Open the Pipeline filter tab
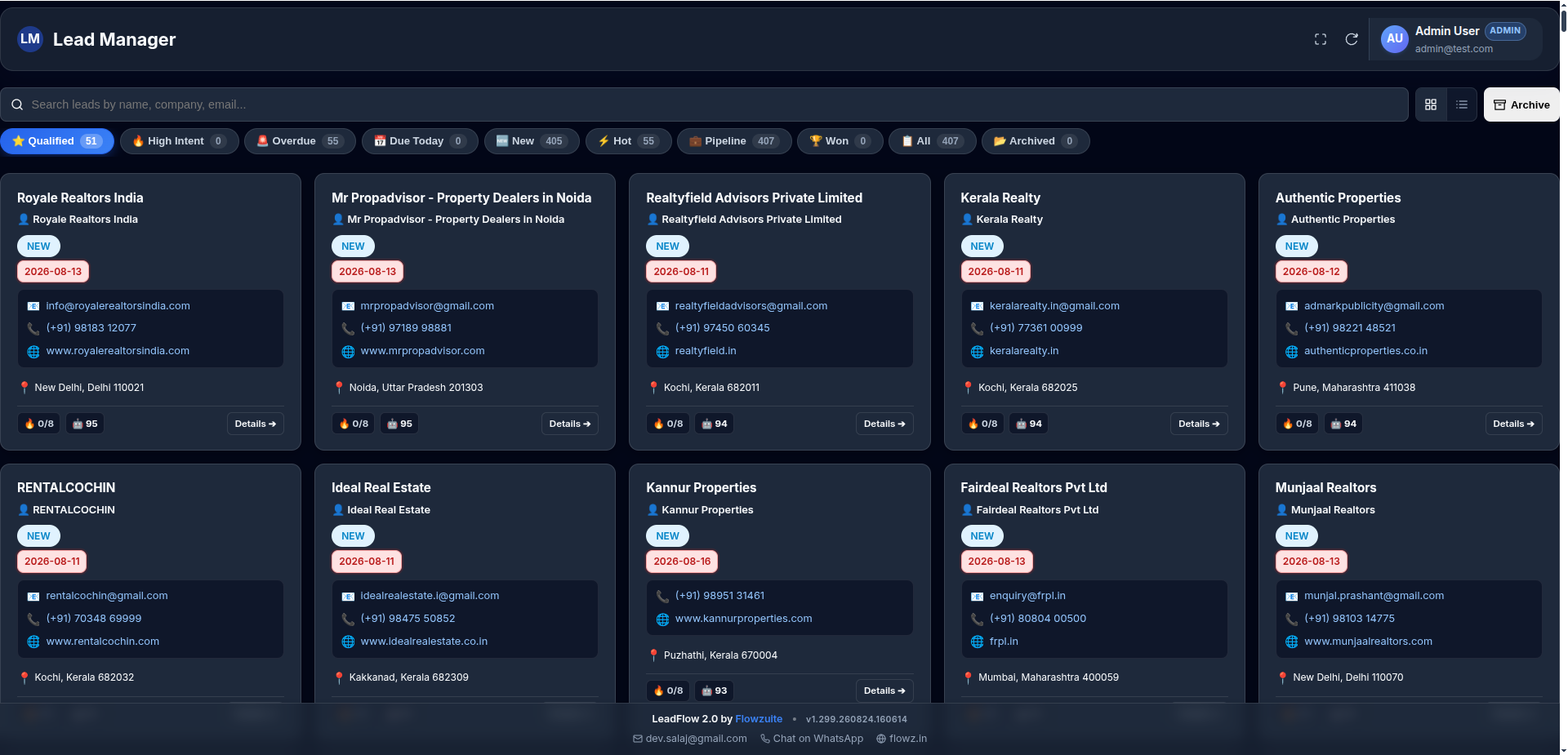 click(733, 141)
